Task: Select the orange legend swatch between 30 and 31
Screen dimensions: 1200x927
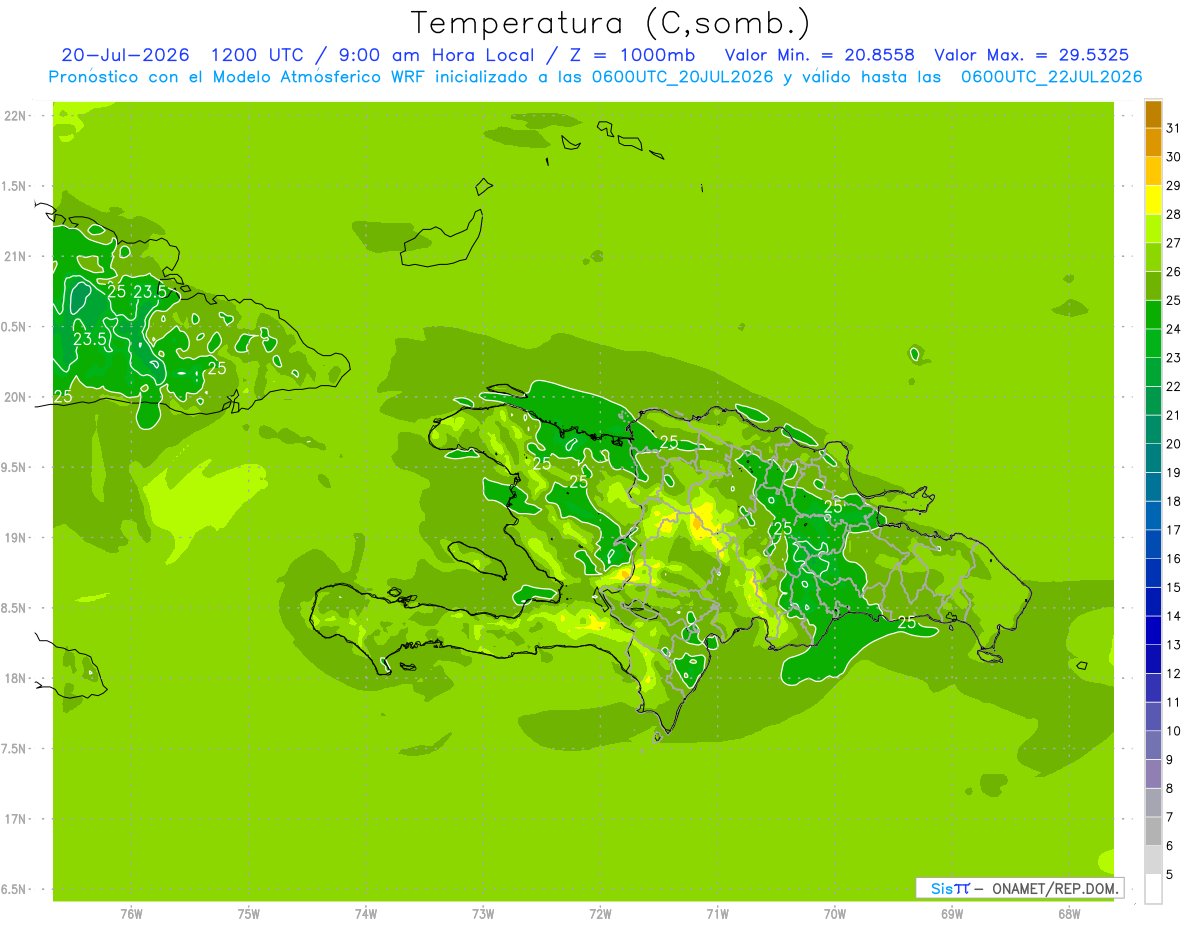Action: (x=1153, y=142)
